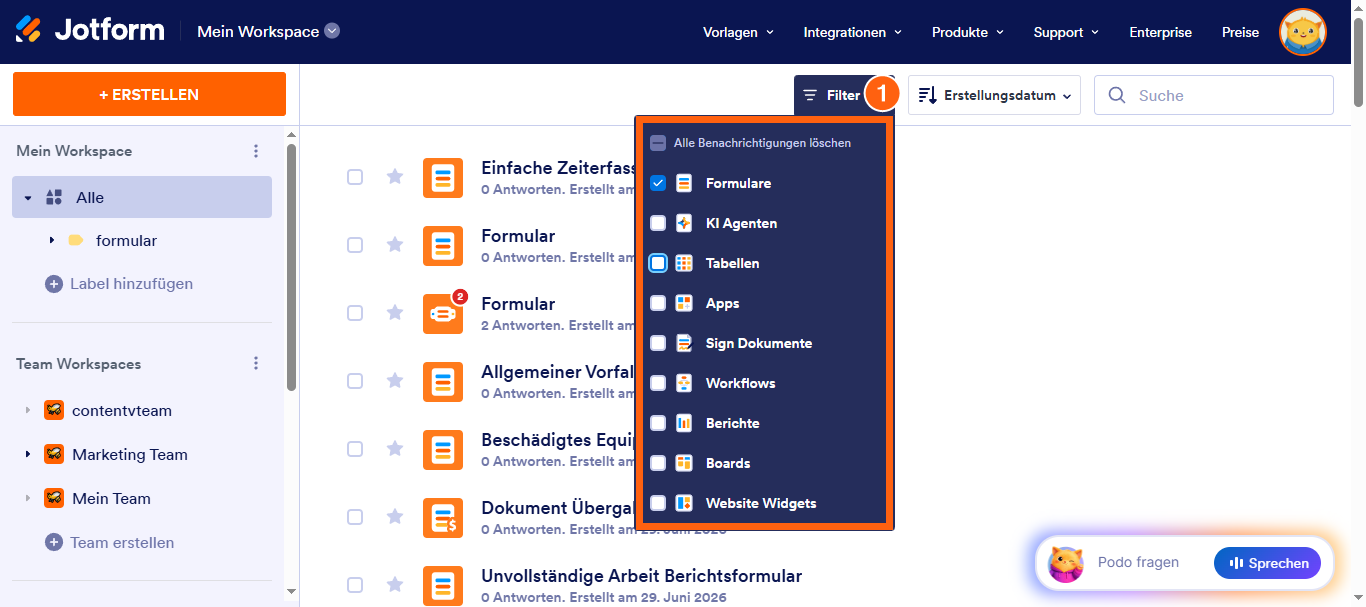The width and height of the screenshot is (1366, 607).
Task: Check the Berichte filter checkbox
Action: tap(658, 423)
